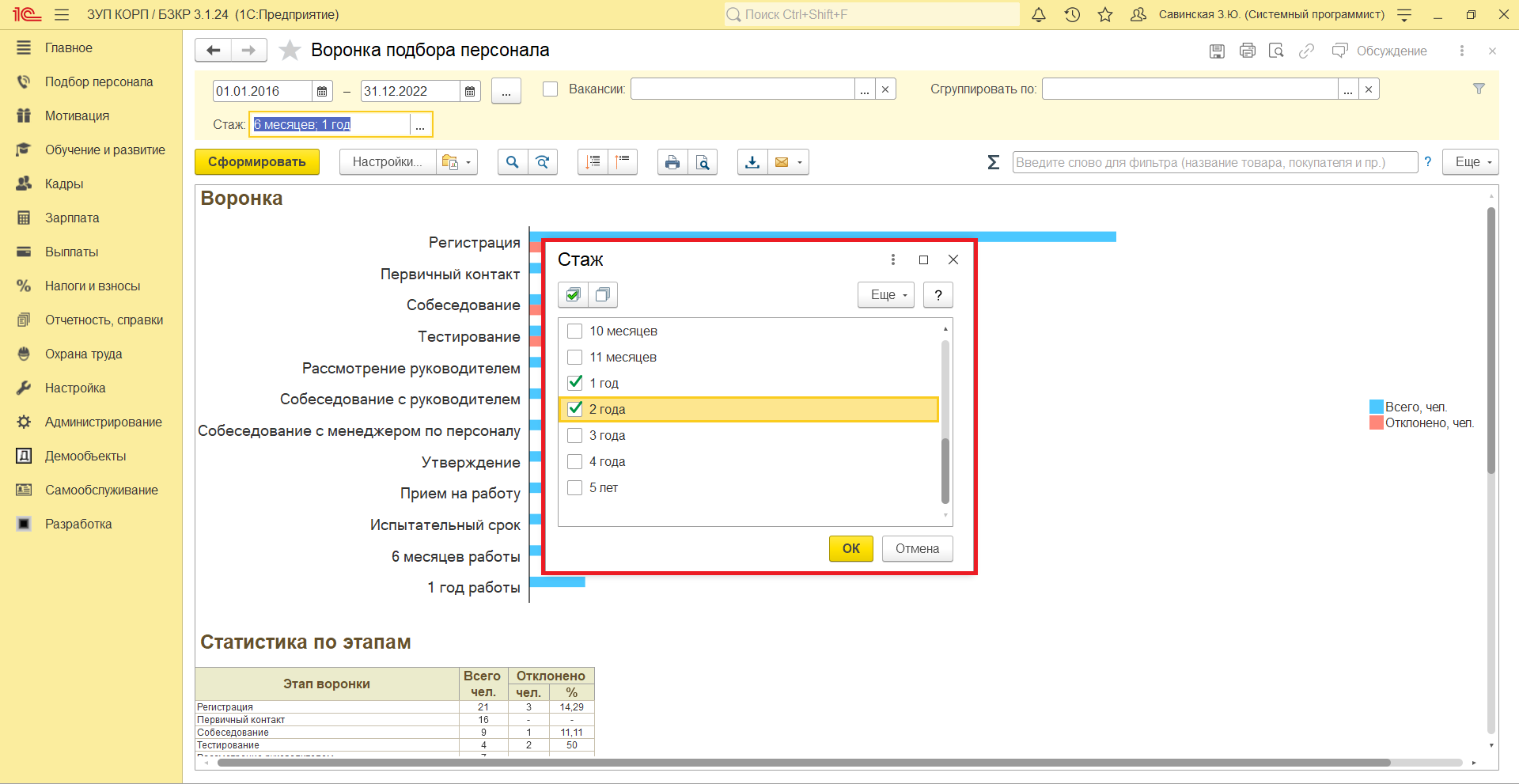Viewport: 1519px width, 784px height.
Task: Click the filter word search input field
Action: tap(1214, 162)
